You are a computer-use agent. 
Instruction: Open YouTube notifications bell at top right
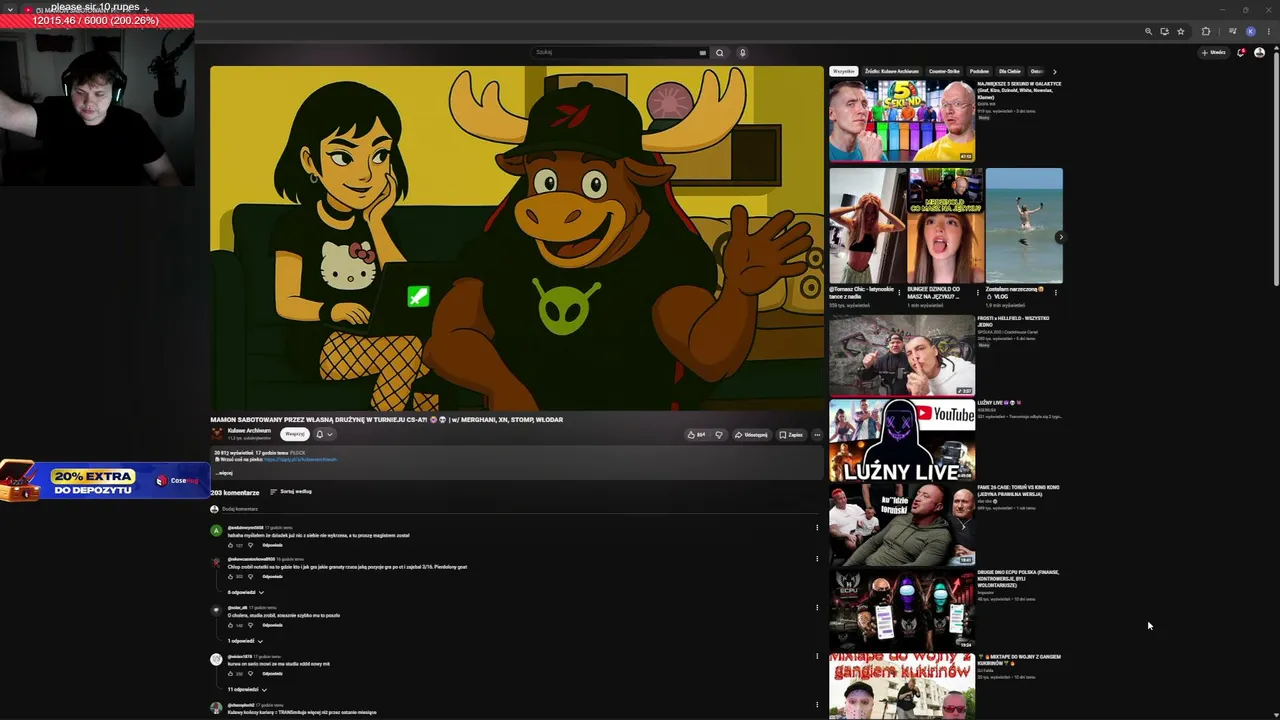point(1241,52)
